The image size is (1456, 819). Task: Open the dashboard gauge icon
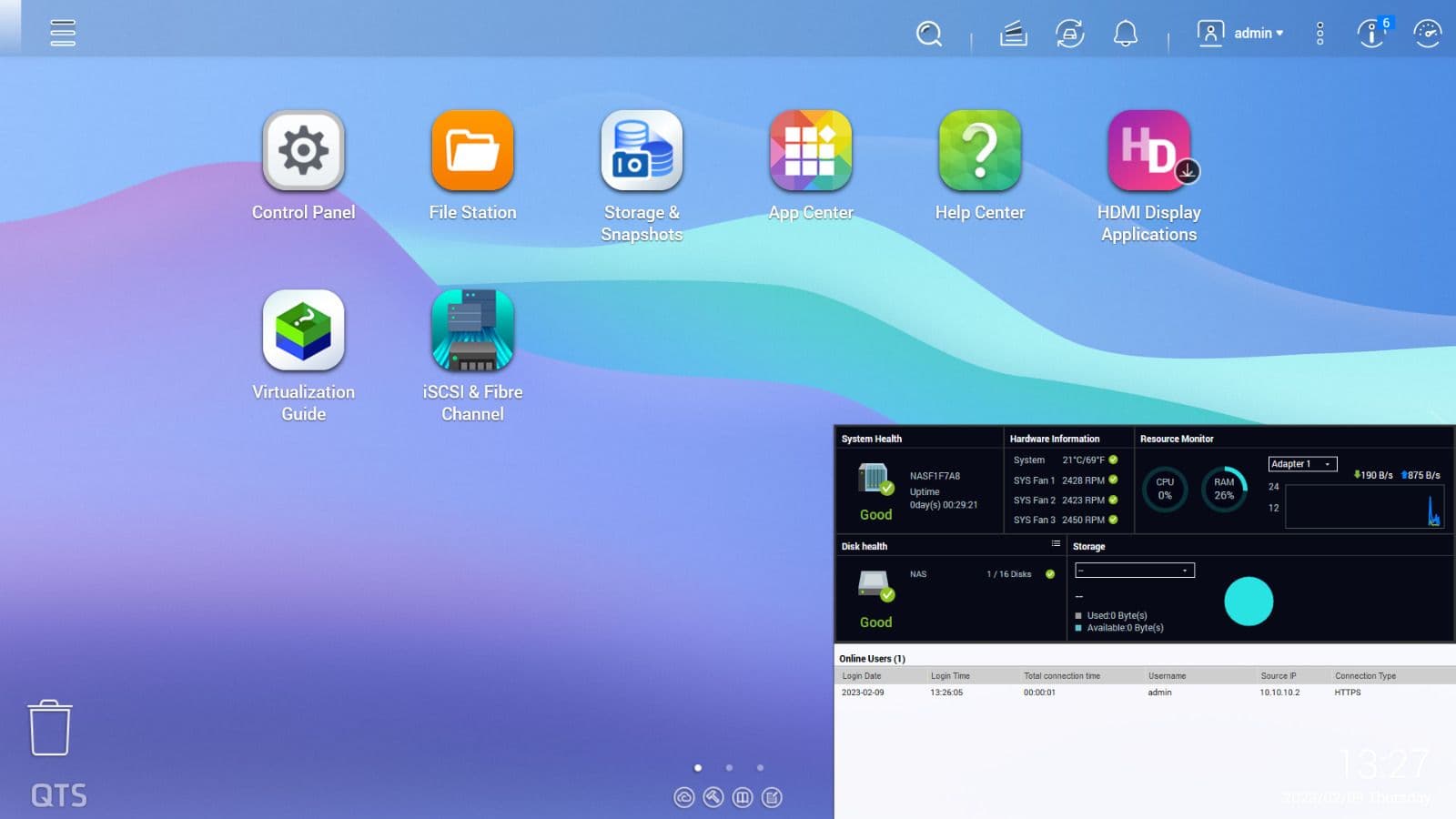pos(1427,34)
